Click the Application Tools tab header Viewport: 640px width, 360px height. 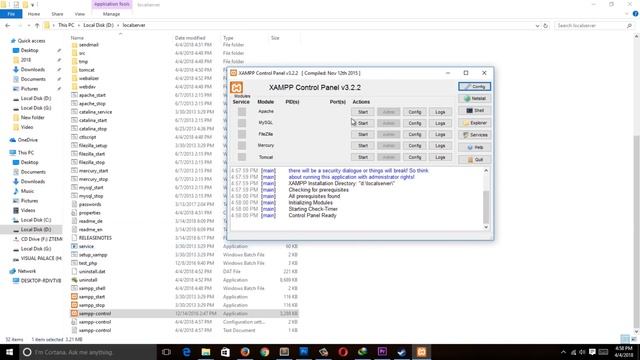[111, 4]
